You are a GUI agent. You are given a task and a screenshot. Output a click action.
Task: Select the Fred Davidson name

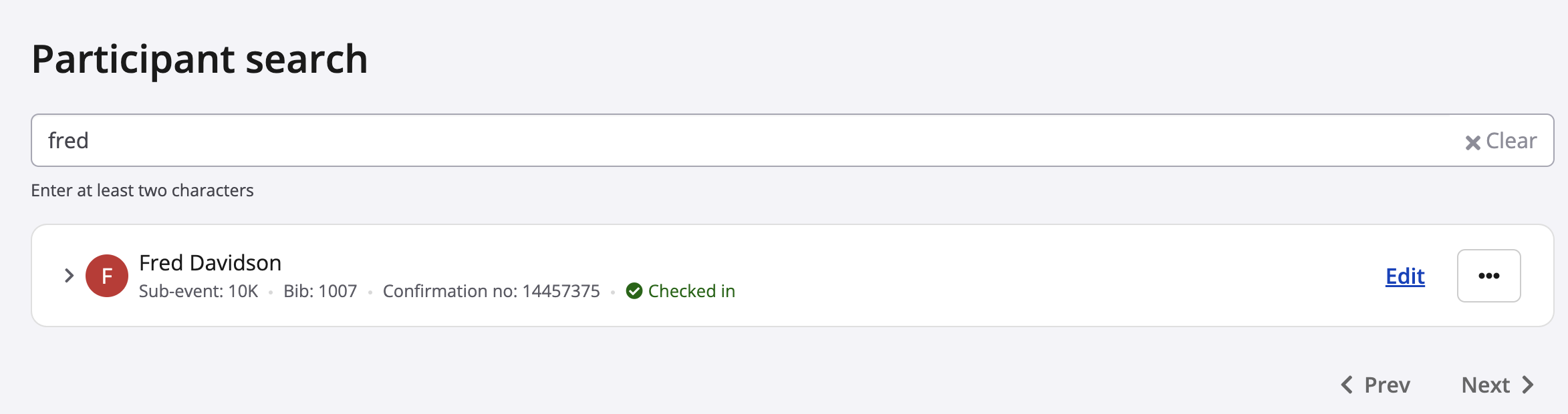pyautogui.click(x=210, y=263)
